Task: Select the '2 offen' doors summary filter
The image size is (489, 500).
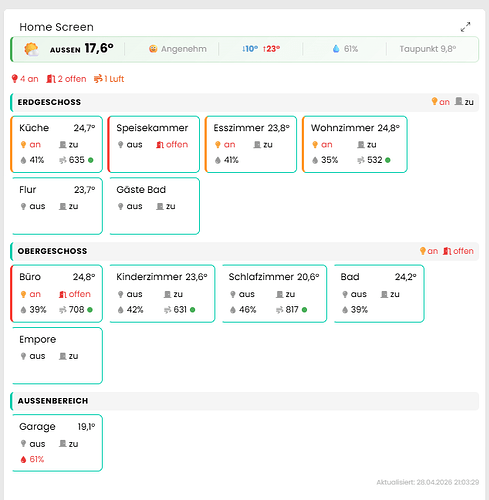Action: pos(66,79)
